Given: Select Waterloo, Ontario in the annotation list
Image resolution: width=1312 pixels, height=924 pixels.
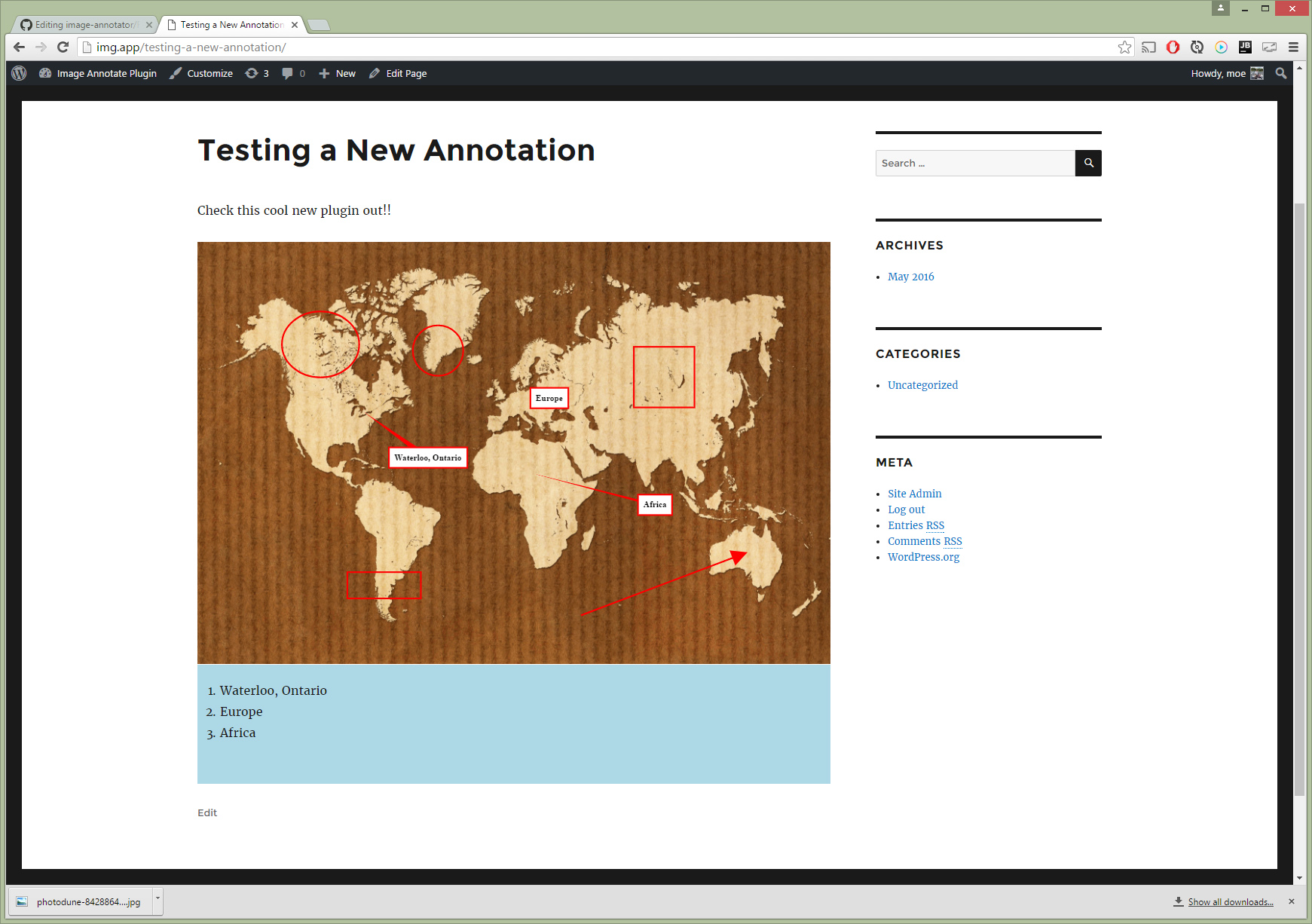Looking at the screenshot, I should pos(273,690).
